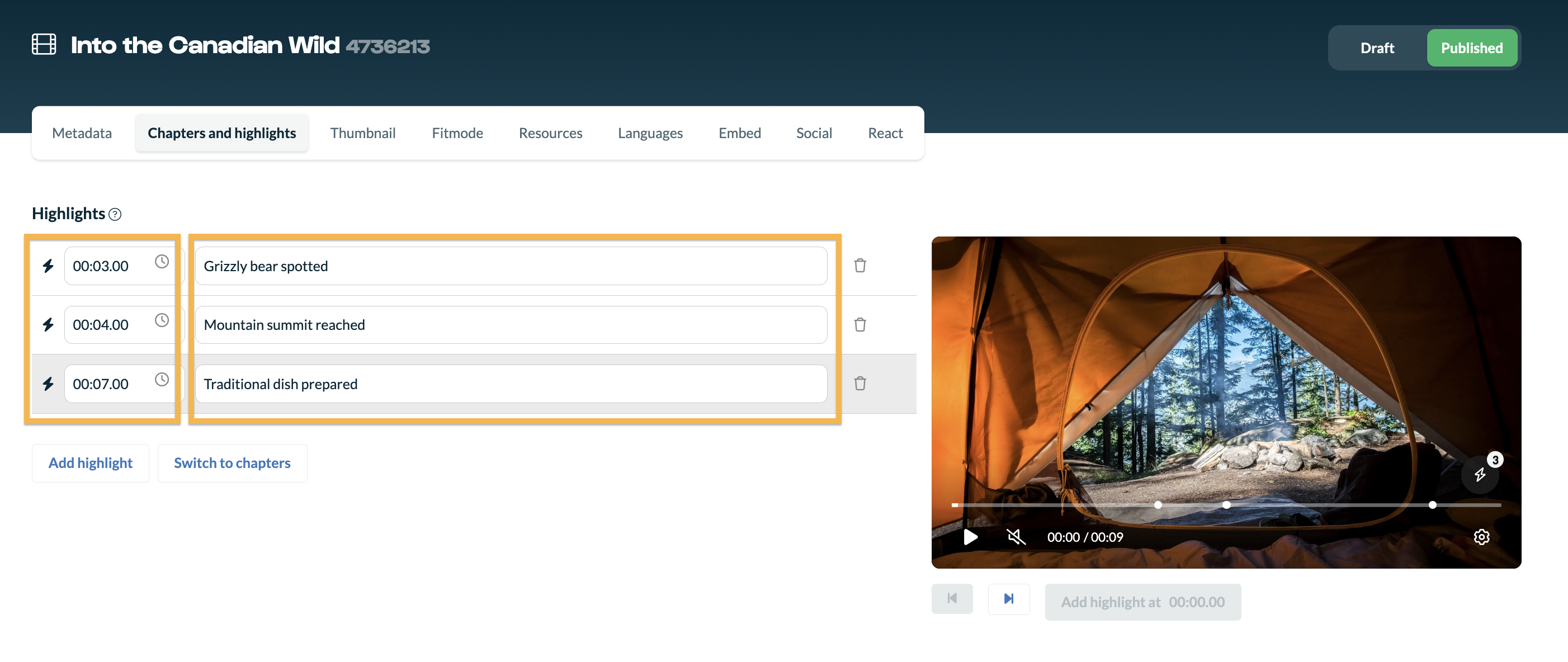This screenshot has width=1568, height=662.
Task: Click the film strip icon beside the title
Action: coord(44,44)
